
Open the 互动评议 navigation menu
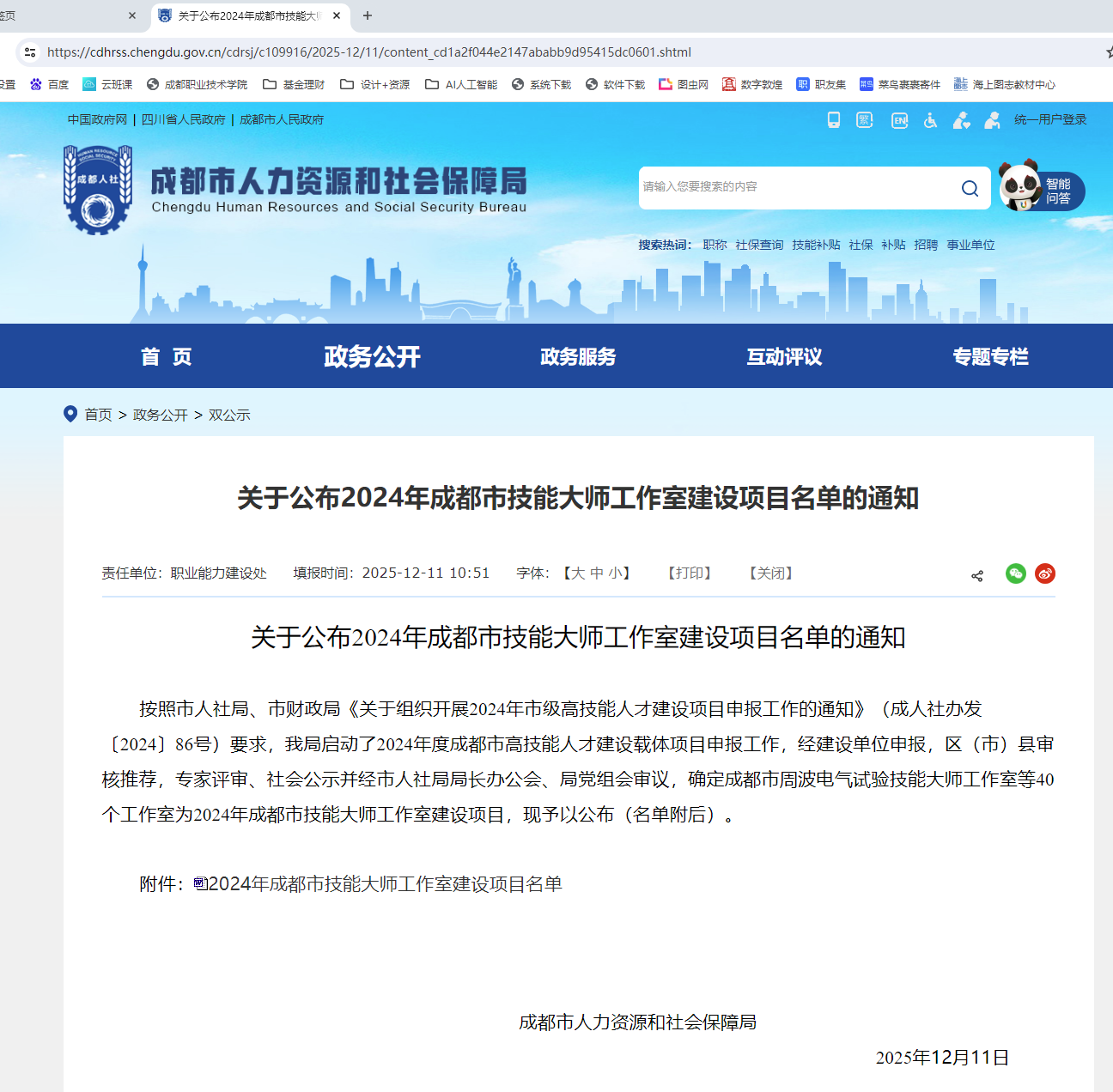[784, 356]
